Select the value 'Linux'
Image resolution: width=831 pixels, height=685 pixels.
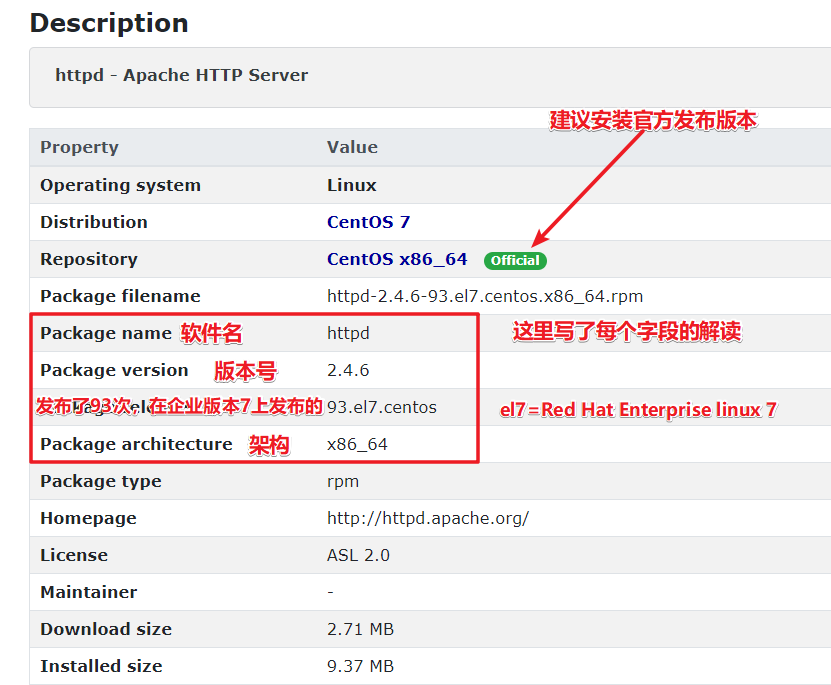352,185
